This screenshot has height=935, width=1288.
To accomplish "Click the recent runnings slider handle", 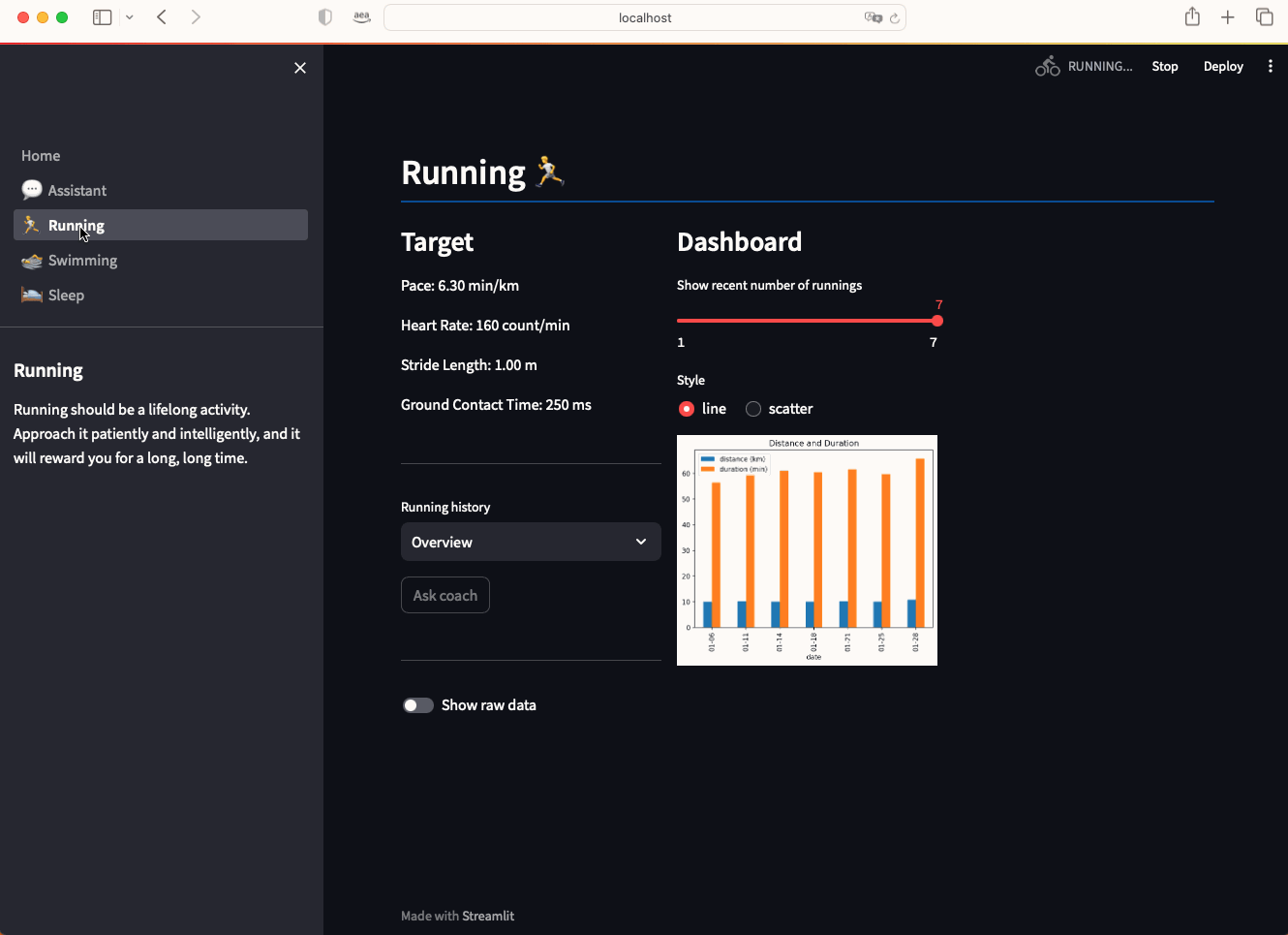I will tap(936, 321).
